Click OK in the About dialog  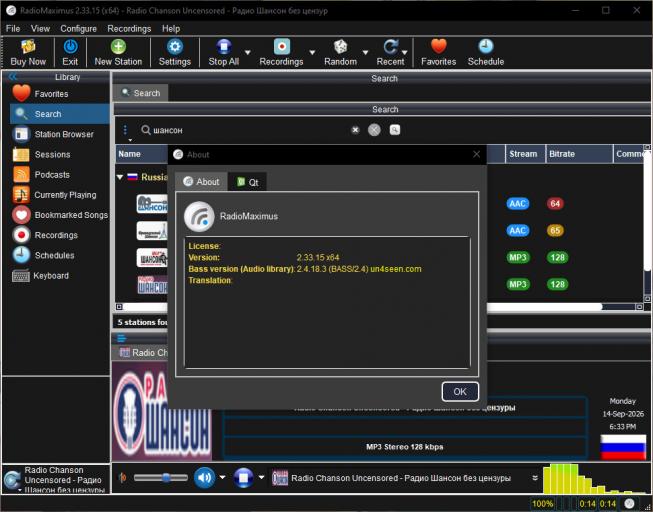(460, 392)
